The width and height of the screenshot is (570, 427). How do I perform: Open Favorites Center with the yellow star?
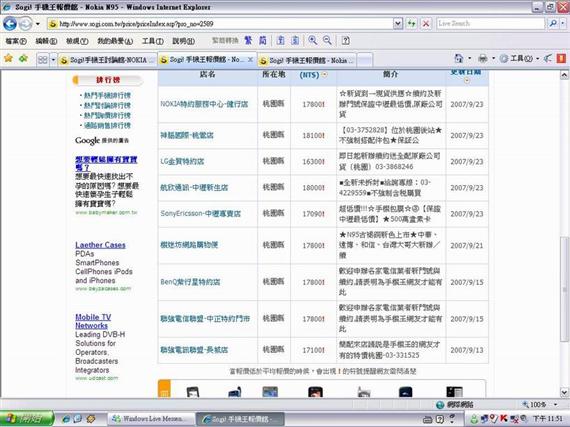click(x=8, y=58)
